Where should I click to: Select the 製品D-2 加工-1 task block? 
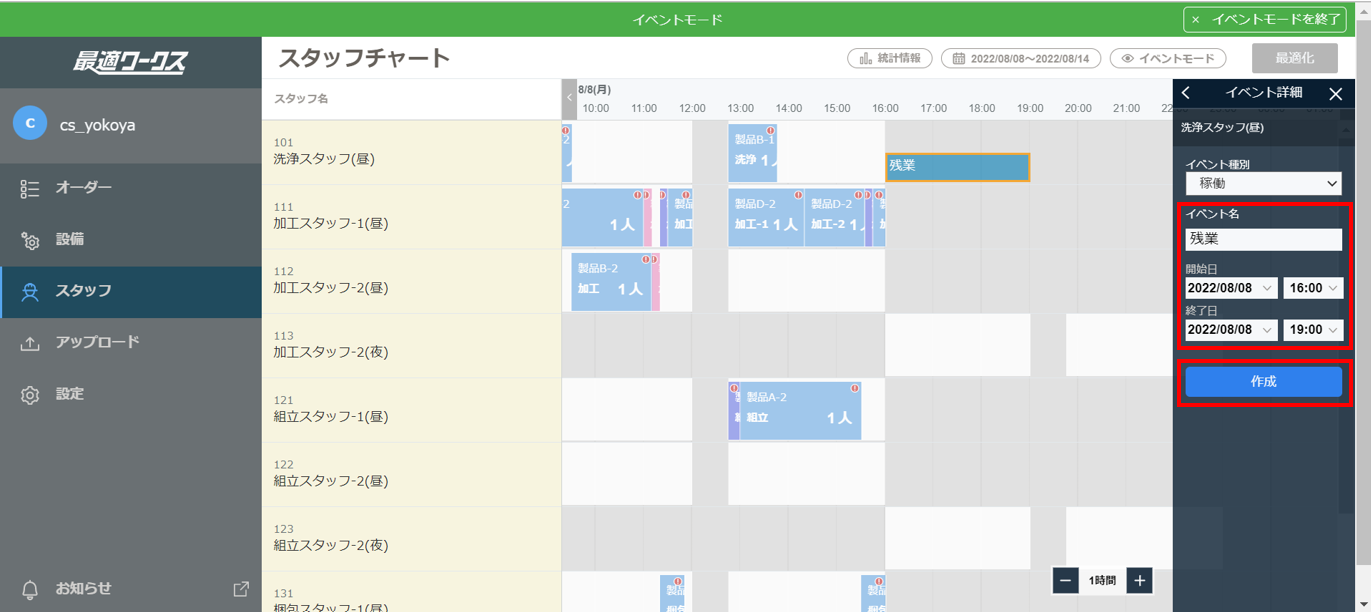coord(766,218)
